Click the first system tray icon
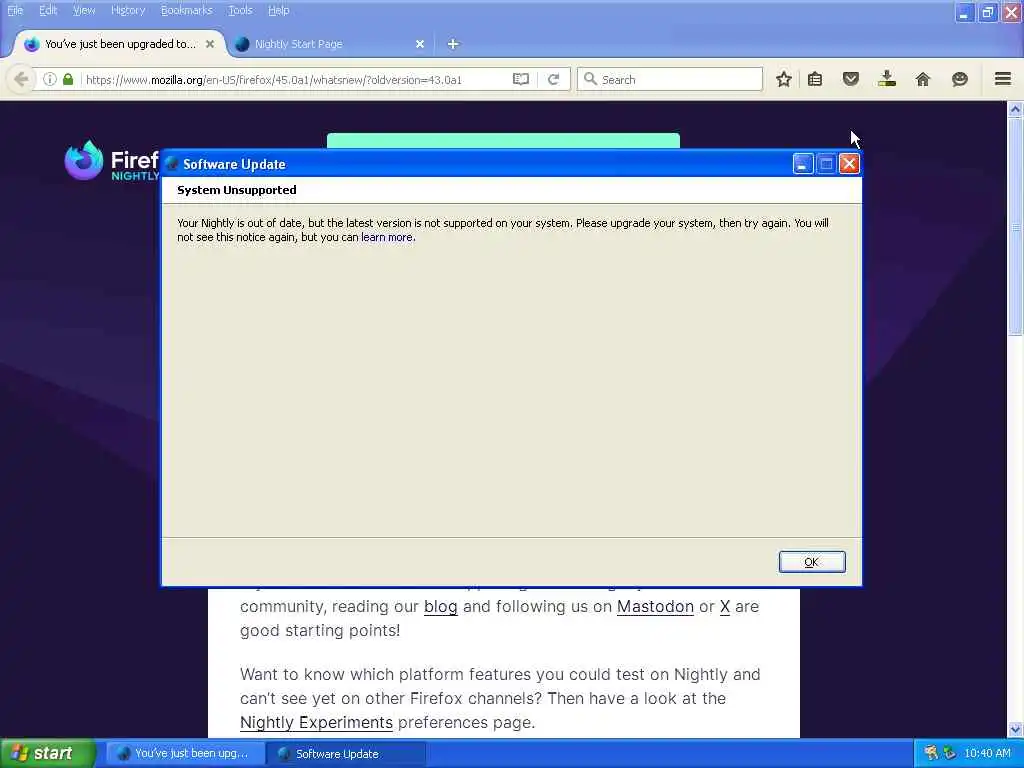This screenshot has height=768, width=1024. pyautogui.click(x=931, y=753)
